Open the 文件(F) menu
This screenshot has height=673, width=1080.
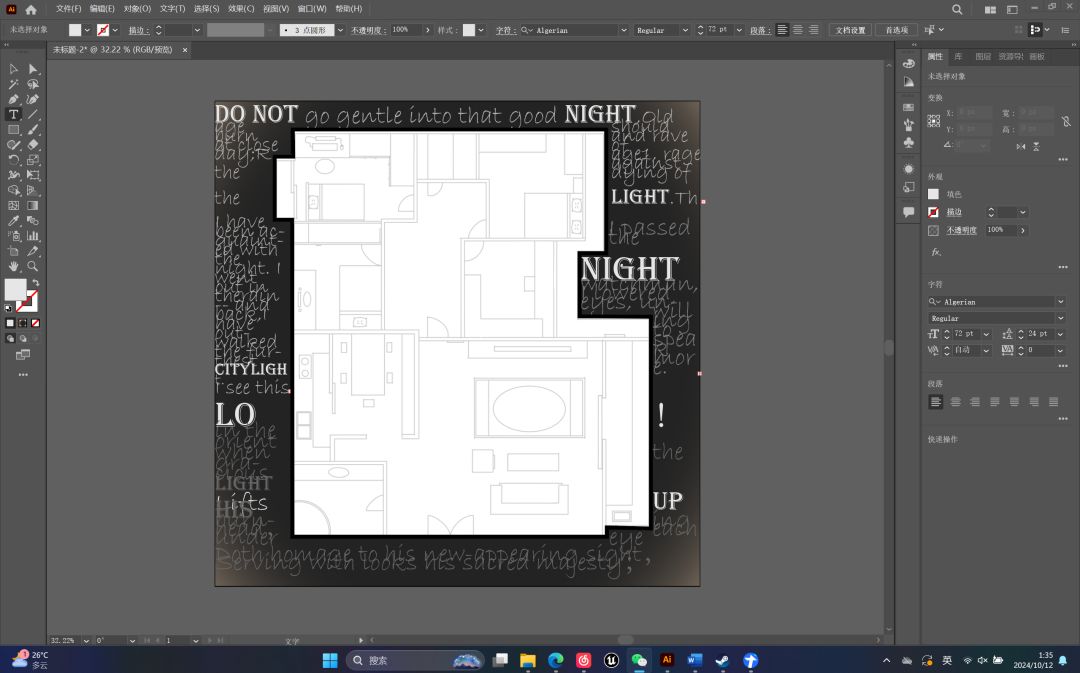point(68,9)
